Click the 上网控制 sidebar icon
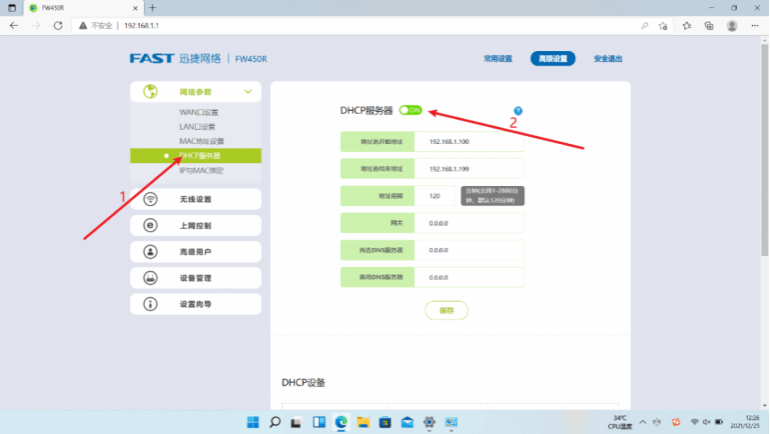The width and height of the screenshot is (770, 434). coord(151,226)
